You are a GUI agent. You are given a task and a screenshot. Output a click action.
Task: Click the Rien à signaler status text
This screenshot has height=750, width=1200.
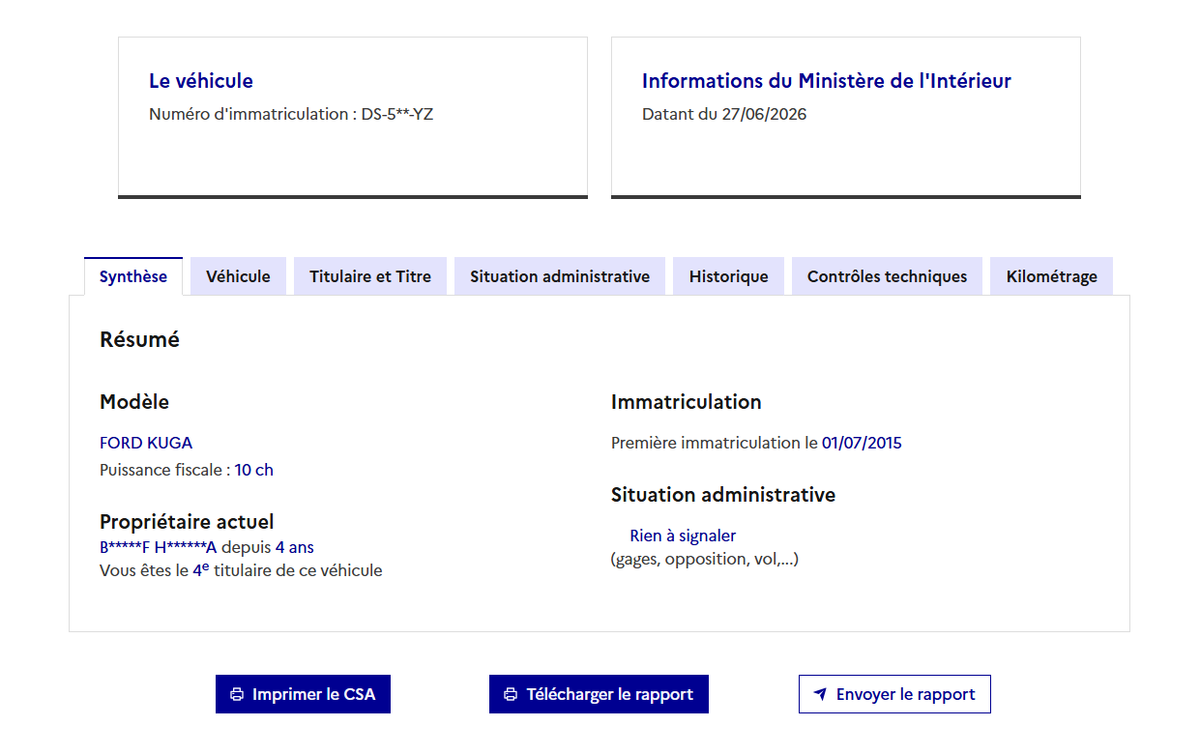tap(683, 536)
